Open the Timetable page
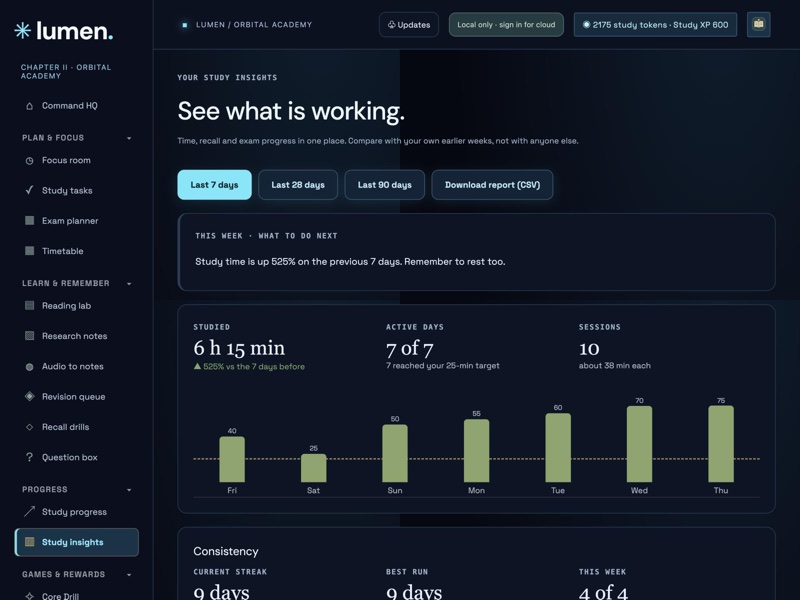Image resolution: width=800 pixels, height=600 pixels. point(77,251)
